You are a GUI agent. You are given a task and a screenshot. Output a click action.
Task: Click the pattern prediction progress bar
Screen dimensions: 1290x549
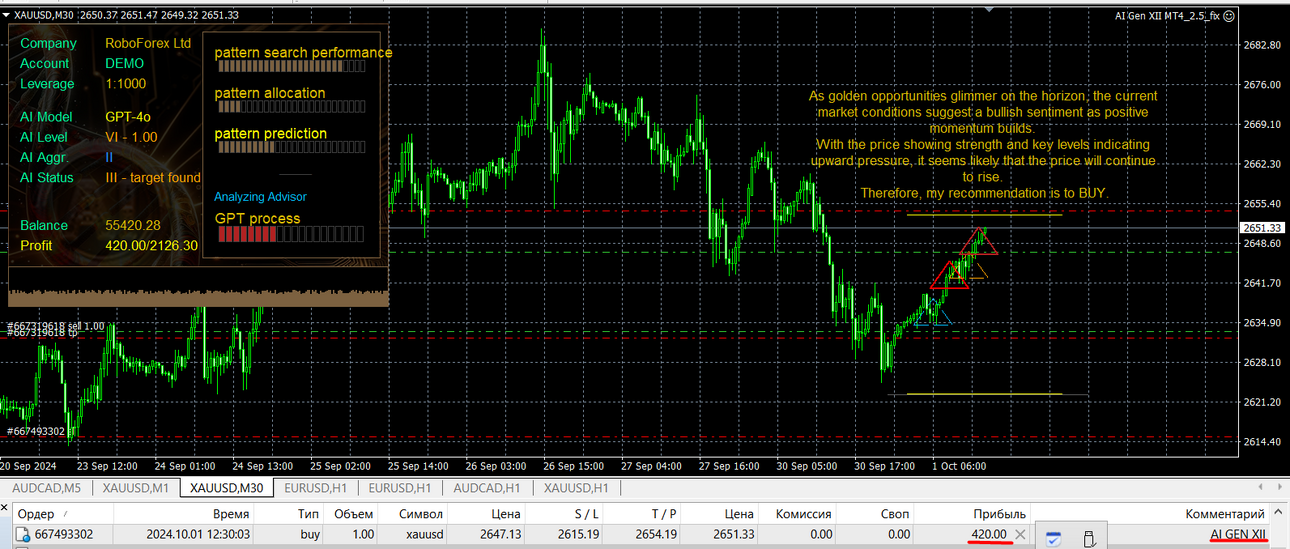[x=291, y=147]
